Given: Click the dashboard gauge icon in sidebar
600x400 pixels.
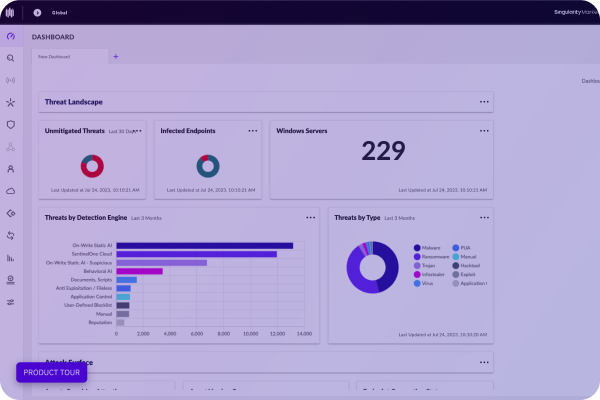Looking at the screenshot, I should pyautogui.click(x=10, y=37).
